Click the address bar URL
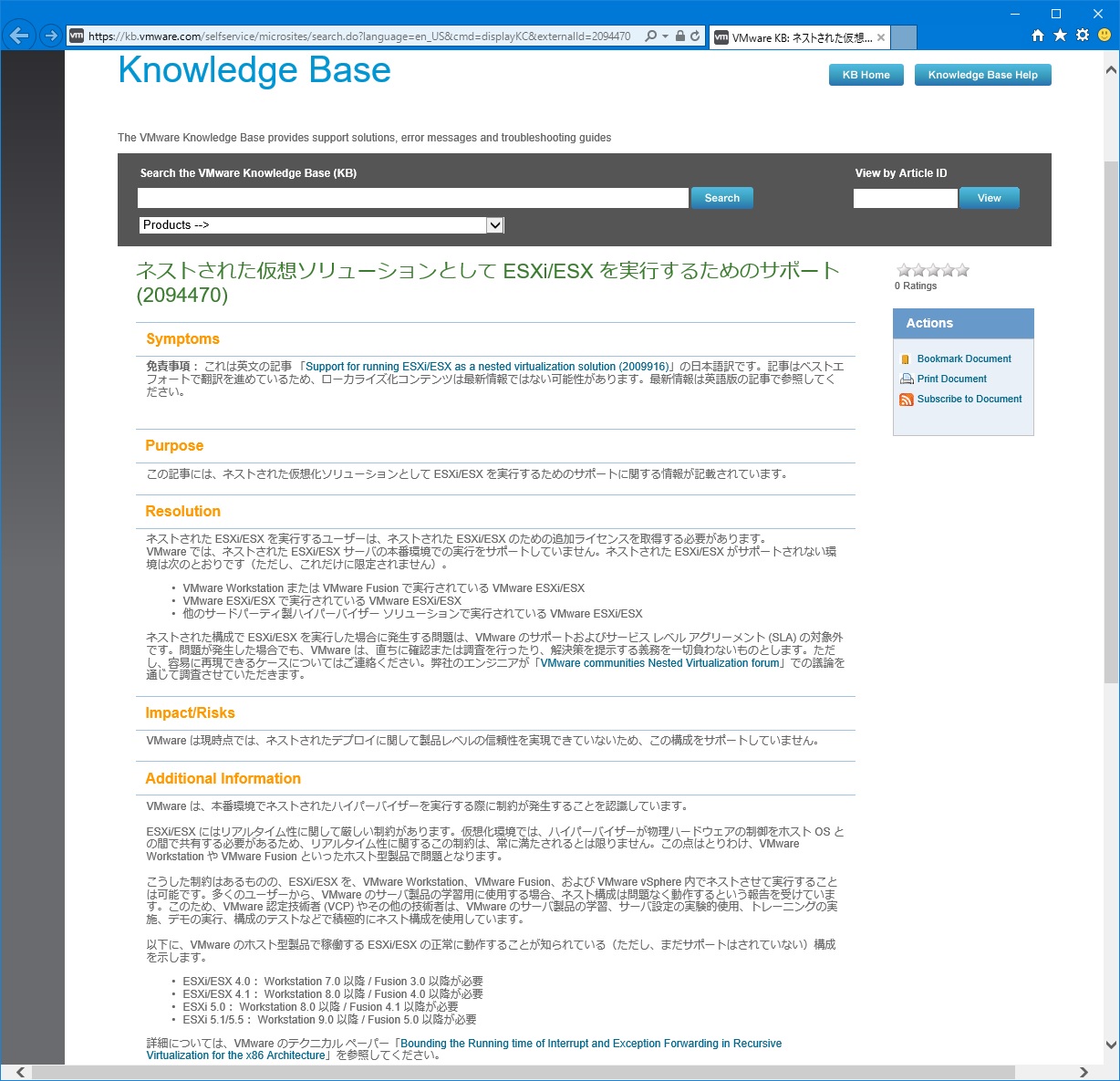Screen dimensions: 1120x1081 (359, 36)
